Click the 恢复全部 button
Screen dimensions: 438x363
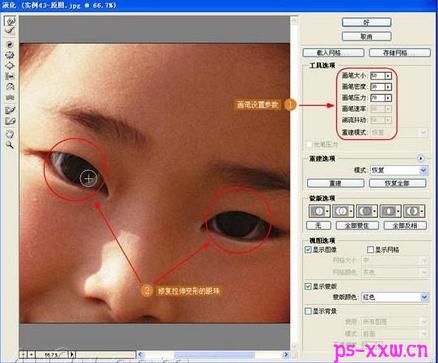pyautogui.click(x=397, y=183)
